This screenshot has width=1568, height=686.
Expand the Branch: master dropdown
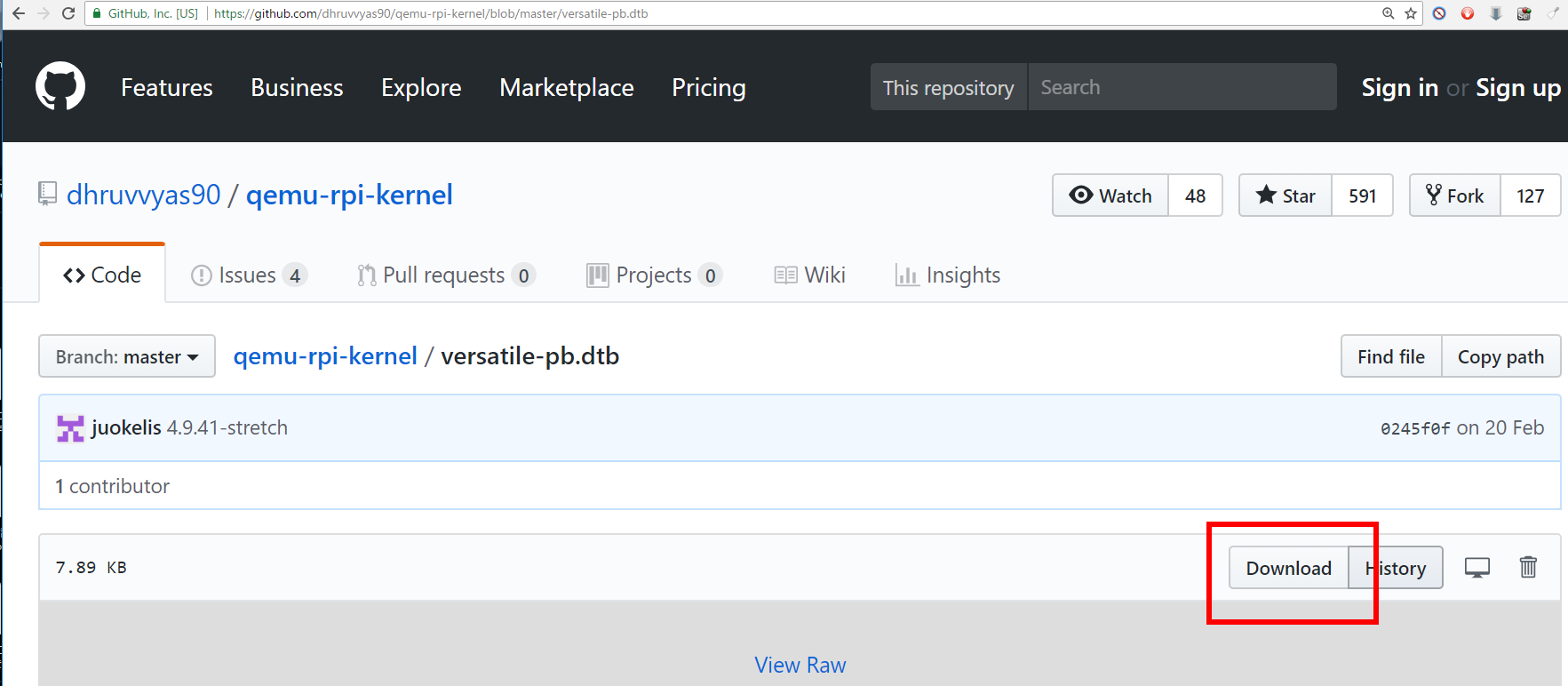point(127,356)
